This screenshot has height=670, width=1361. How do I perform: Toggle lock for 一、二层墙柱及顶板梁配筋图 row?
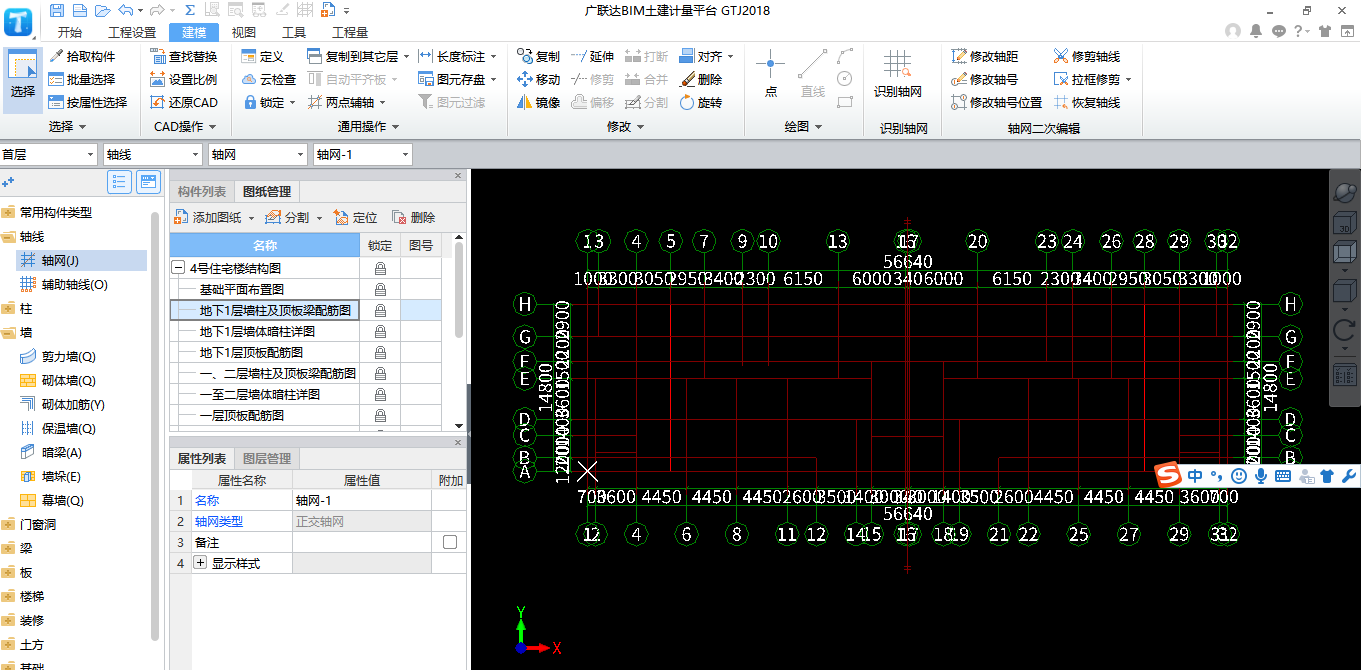[380, 374]
